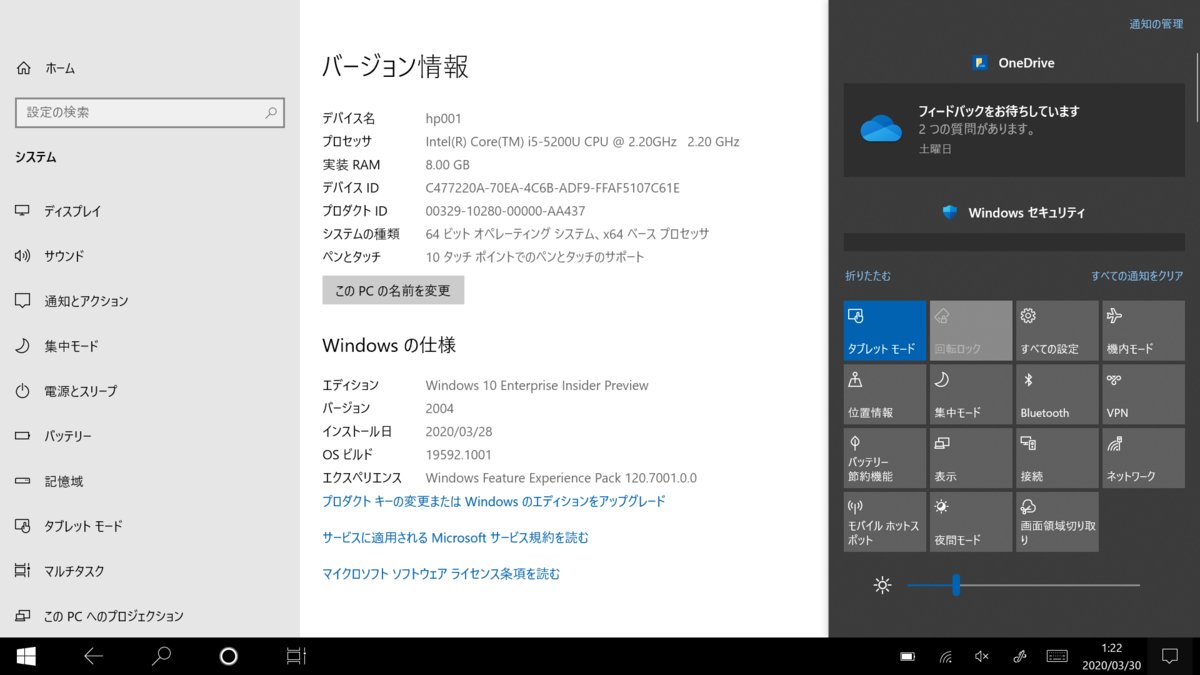1200x675 pixels.
Task: Open Cortana circle on taskbar
Action: (228, 656)
